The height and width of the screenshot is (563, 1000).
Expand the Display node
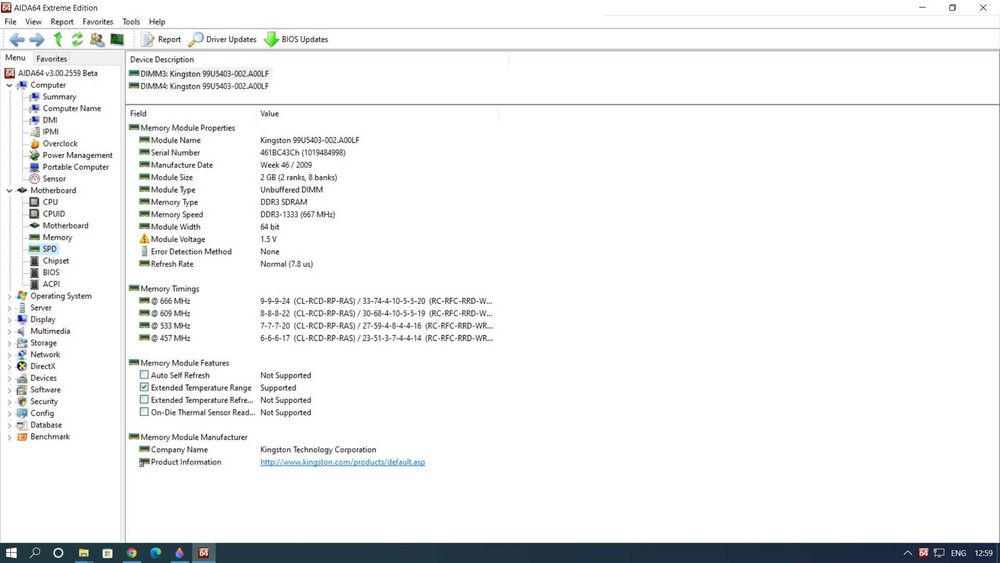click(x=10, y=319)
